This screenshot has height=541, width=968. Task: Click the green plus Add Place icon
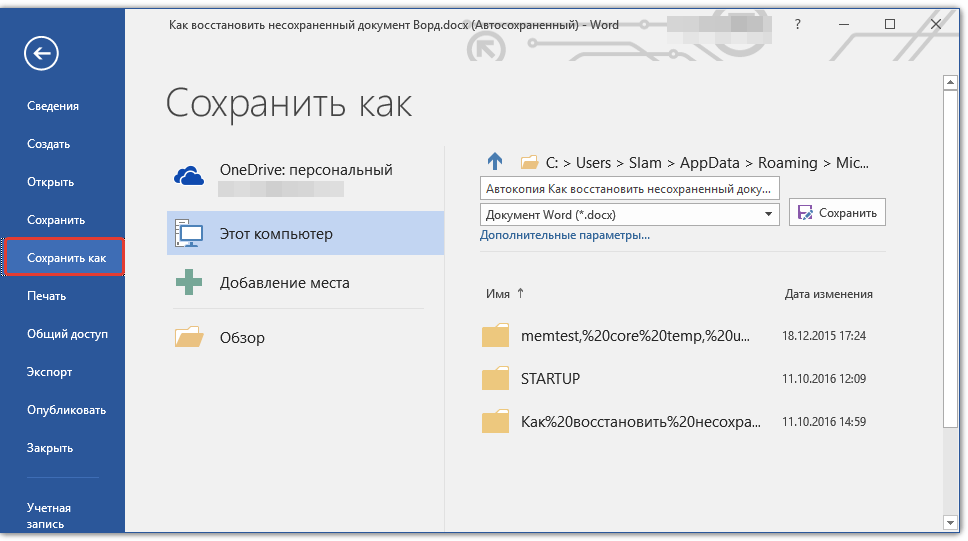pos(189,282)
